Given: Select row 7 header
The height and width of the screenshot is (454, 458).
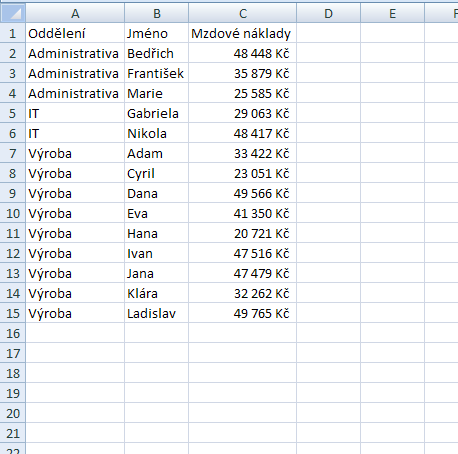Looking at the screenshot, I should (x=13, y=153).
